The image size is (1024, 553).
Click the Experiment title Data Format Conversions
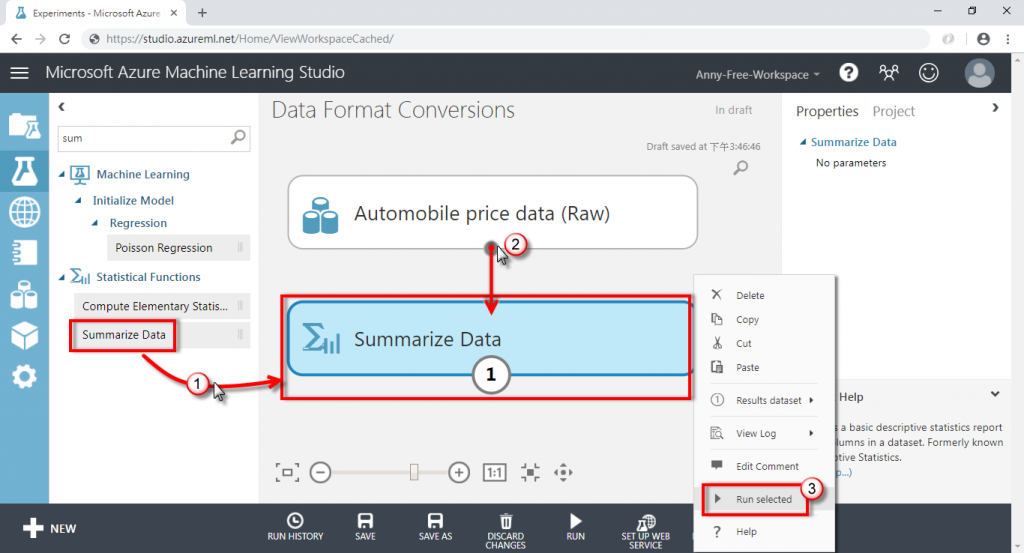click(393, 110)
